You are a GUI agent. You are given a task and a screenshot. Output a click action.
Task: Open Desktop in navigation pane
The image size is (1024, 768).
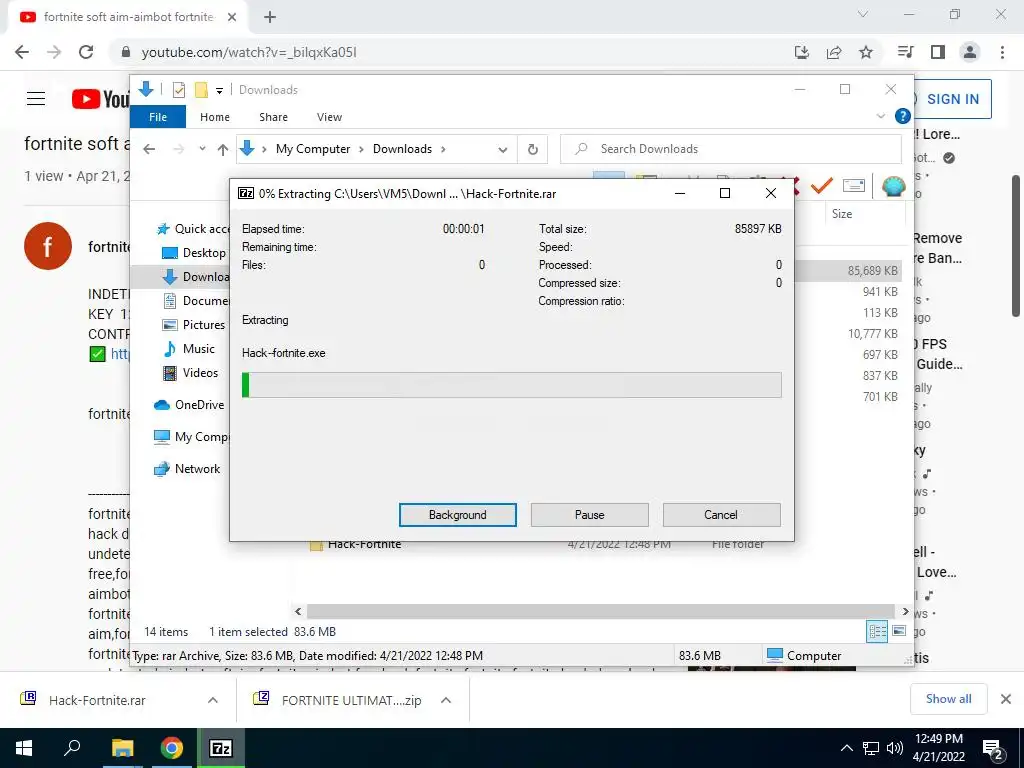point(193,253)
